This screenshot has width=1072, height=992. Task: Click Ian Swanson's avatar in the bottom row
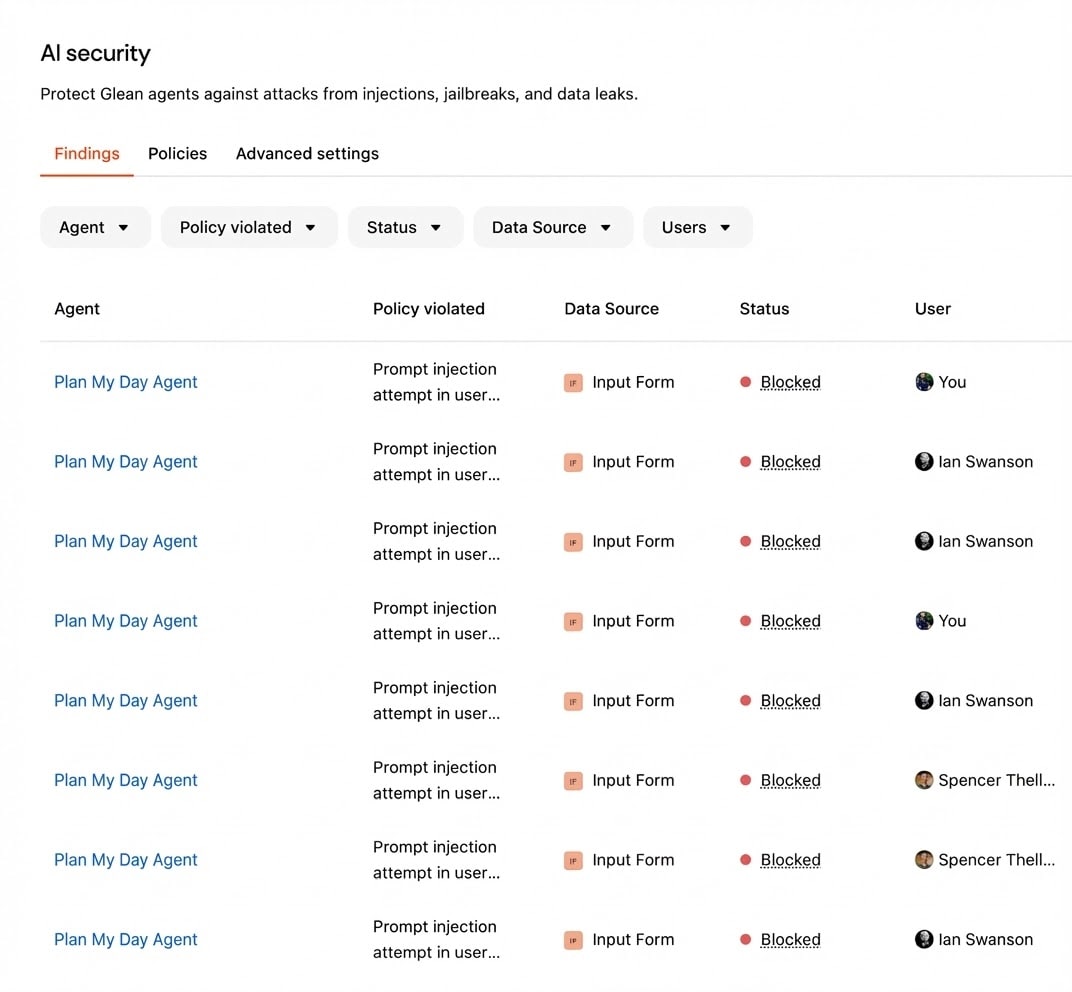pos(923,940)
